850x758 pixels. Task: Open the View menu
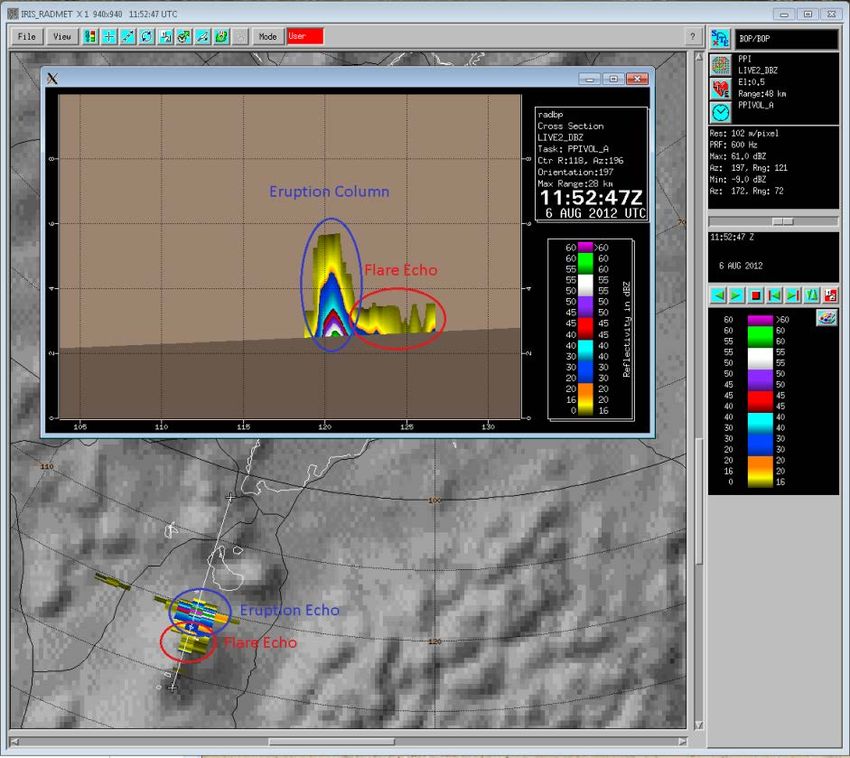click(62, 36)
